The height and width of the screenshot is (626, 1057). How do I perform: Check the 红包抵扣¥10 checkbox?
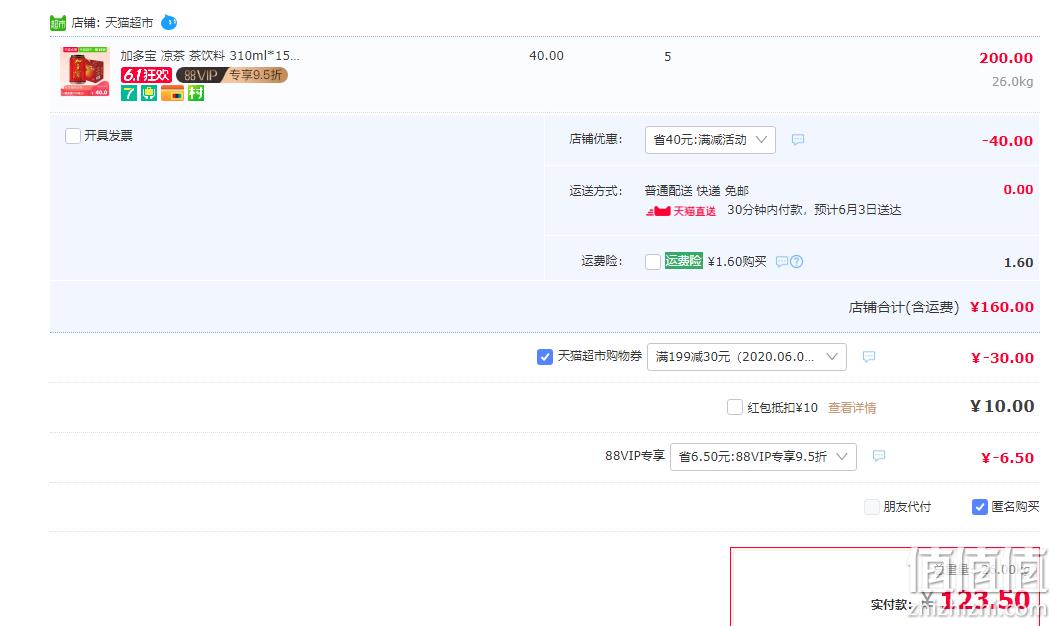click(735, 407)
